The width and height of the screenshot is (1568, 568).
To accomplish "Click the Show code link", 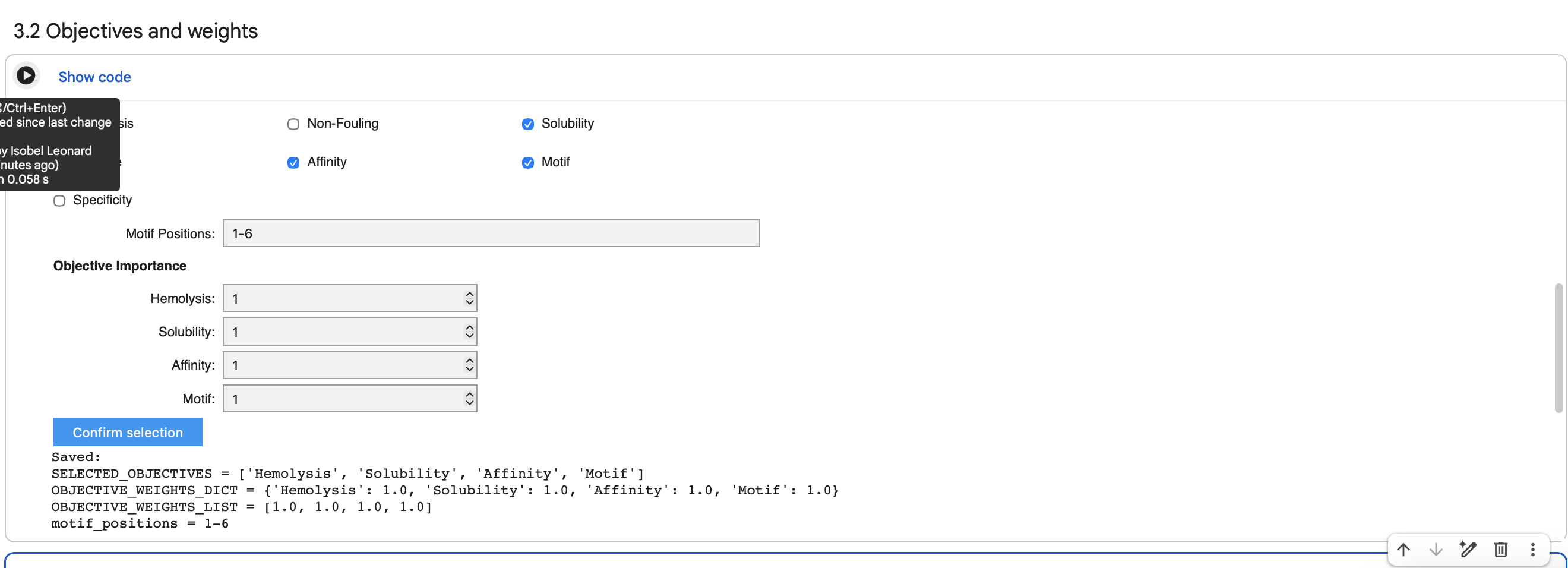I will point(95,77).
